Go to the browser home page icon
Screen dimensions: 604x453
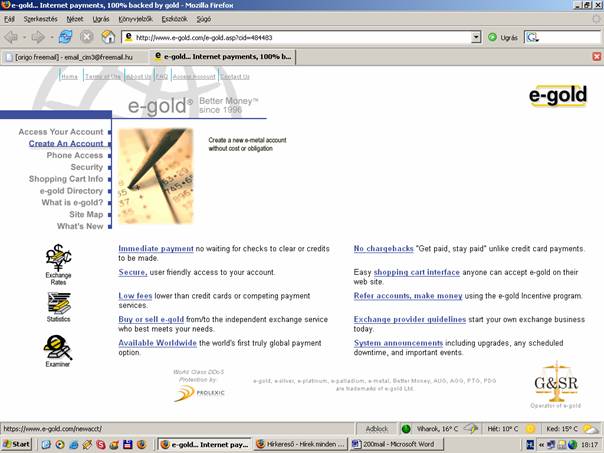(x=108, y=37)
